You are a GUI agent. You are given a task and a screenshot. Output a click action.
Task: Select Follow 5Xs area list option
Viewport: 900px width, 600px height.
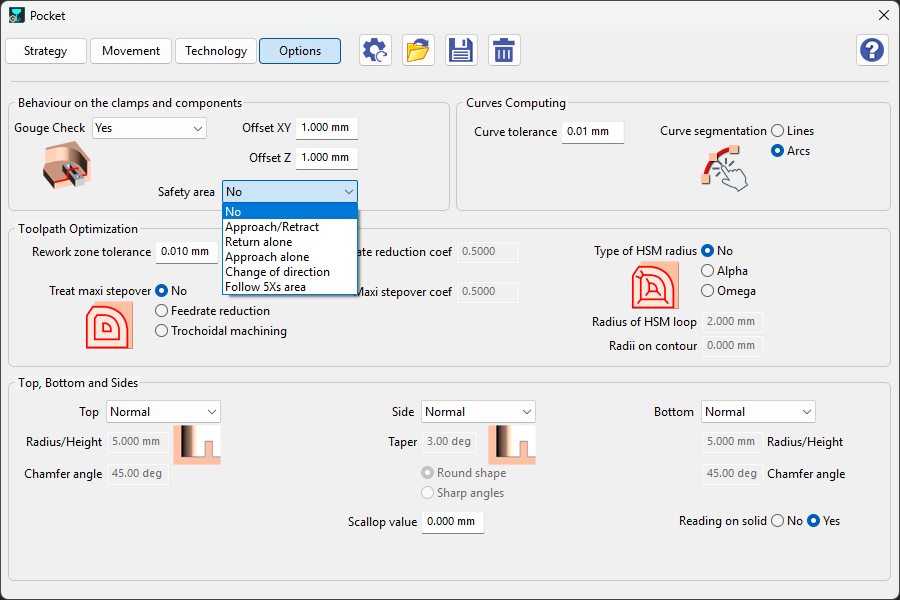265,287
